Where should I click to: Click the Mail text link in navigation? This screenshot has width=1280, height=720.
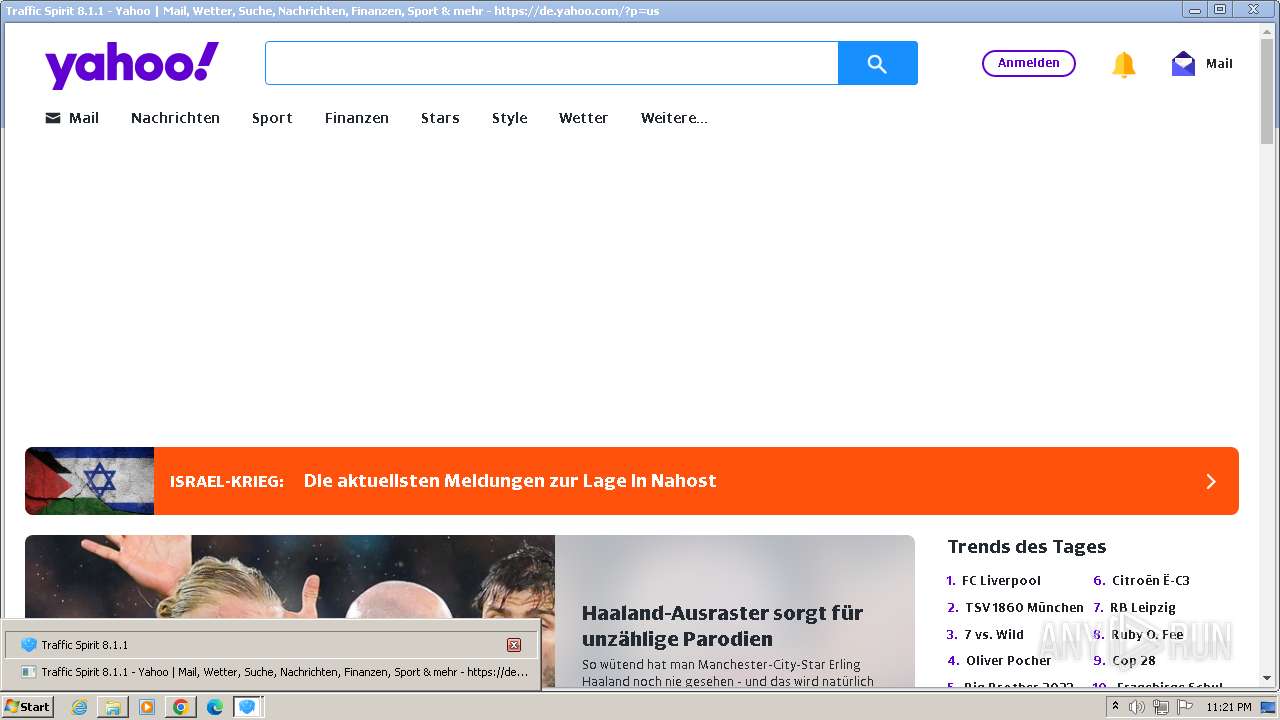pyautogui.click(x=84, y=118)
